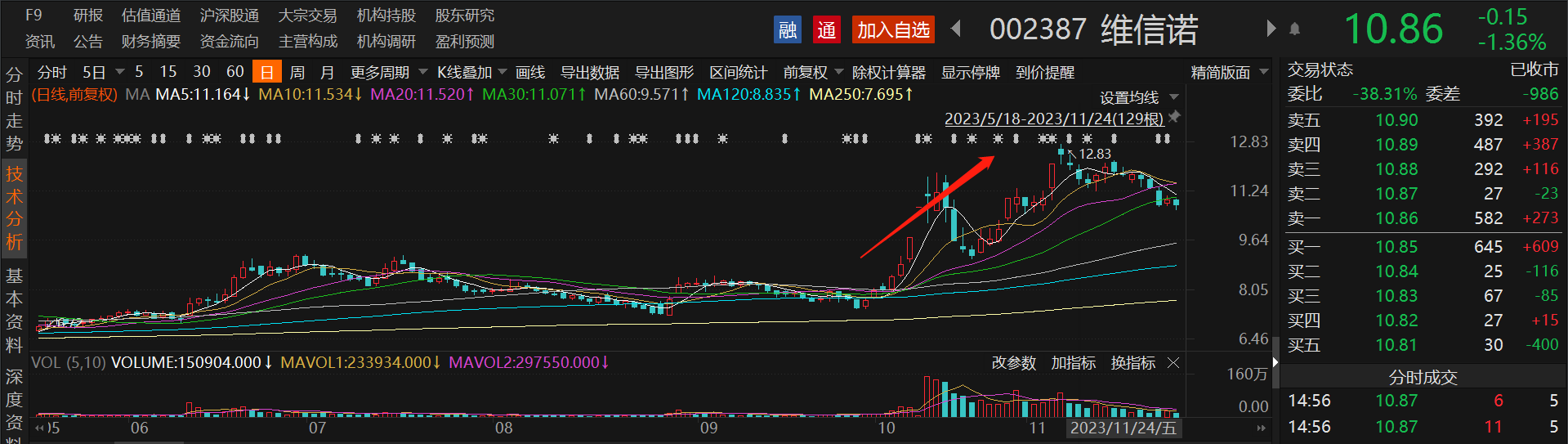
Task: Click the date range 2023/5/18-2023/11/24 link
Action: tap(1054, 119)
